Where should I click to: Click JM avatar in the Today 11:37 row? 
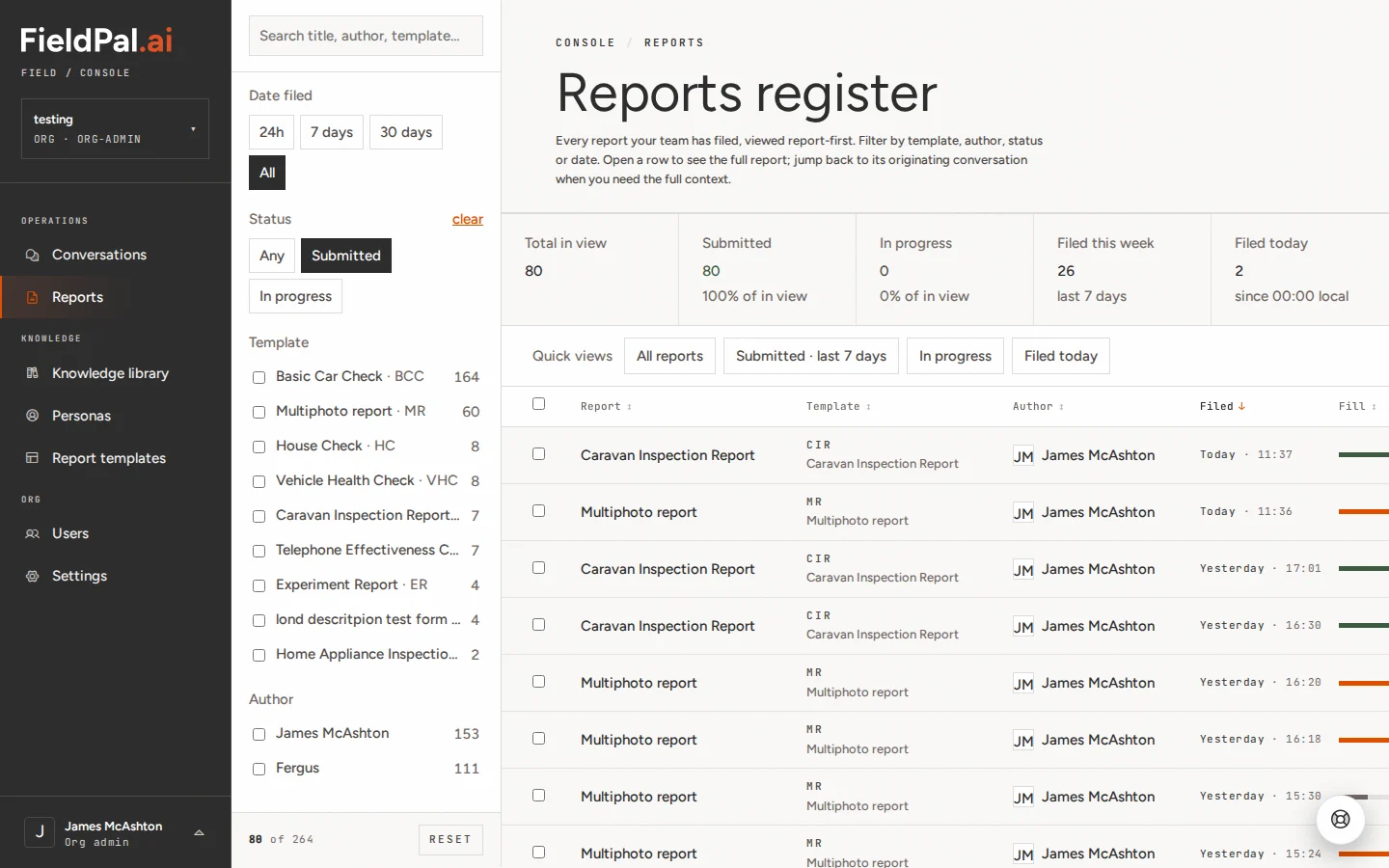pyautogui.click(x=1023, y=456)
